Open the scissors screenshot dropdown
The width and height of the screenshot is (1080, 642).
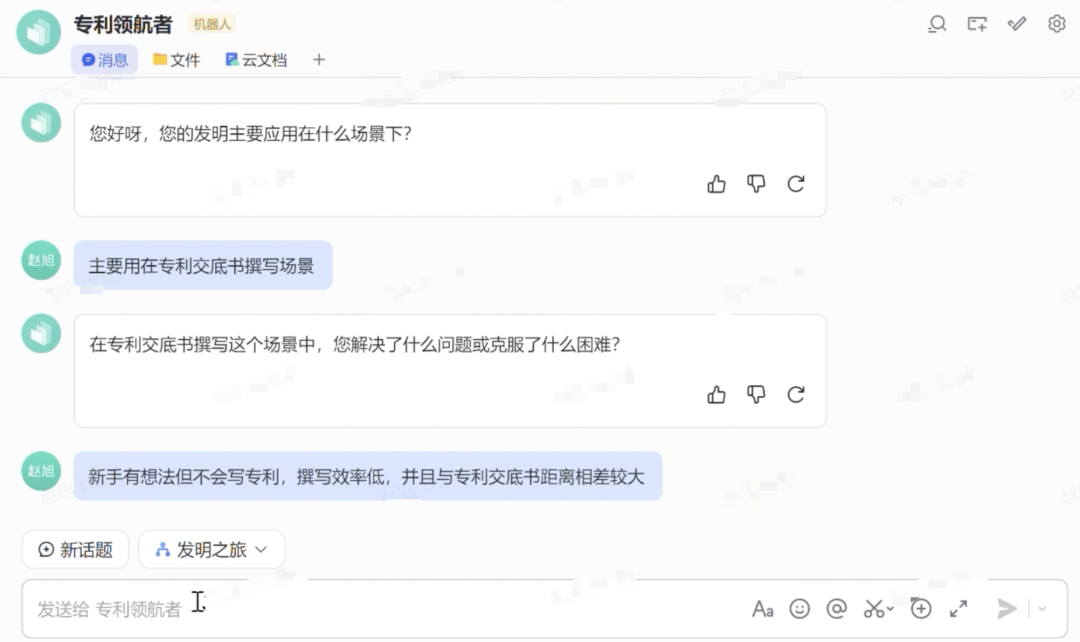click(x=890, y=609)
